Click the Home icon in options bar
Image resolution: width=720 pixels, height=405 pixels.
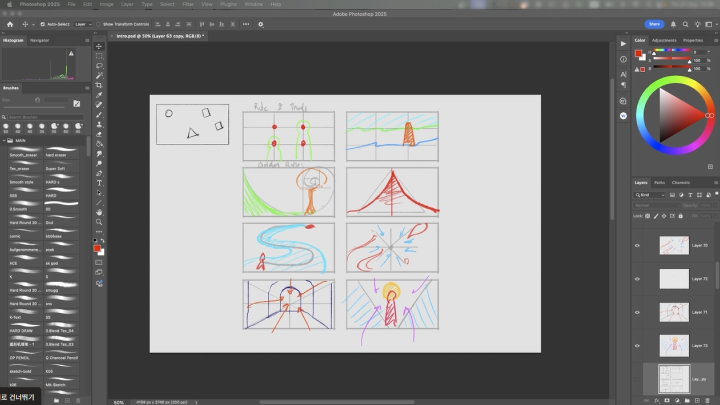[8, 23]
